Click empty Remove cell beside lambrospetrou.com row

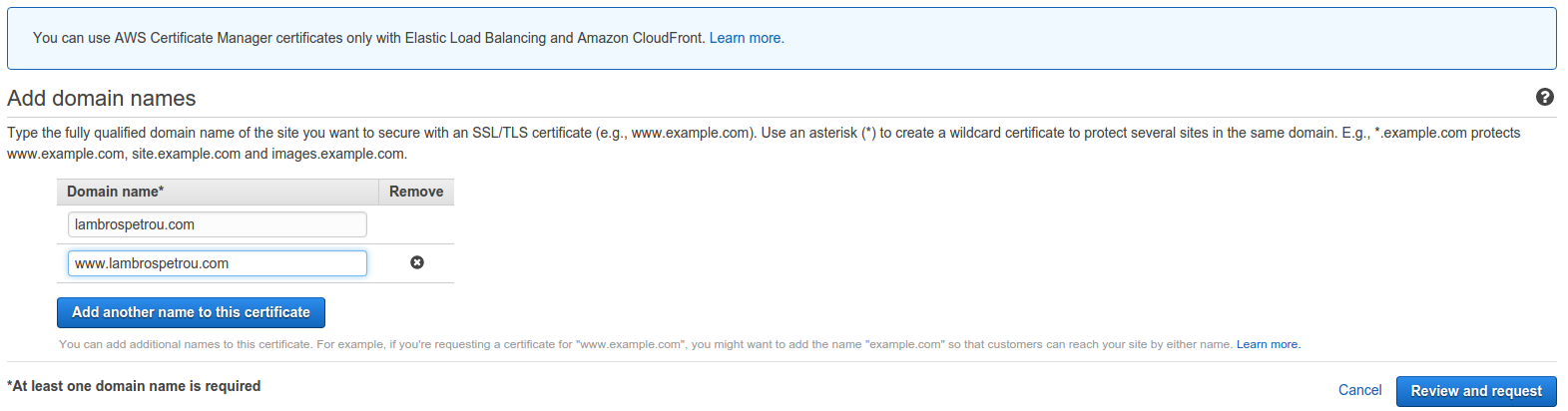tap(416, 224)
